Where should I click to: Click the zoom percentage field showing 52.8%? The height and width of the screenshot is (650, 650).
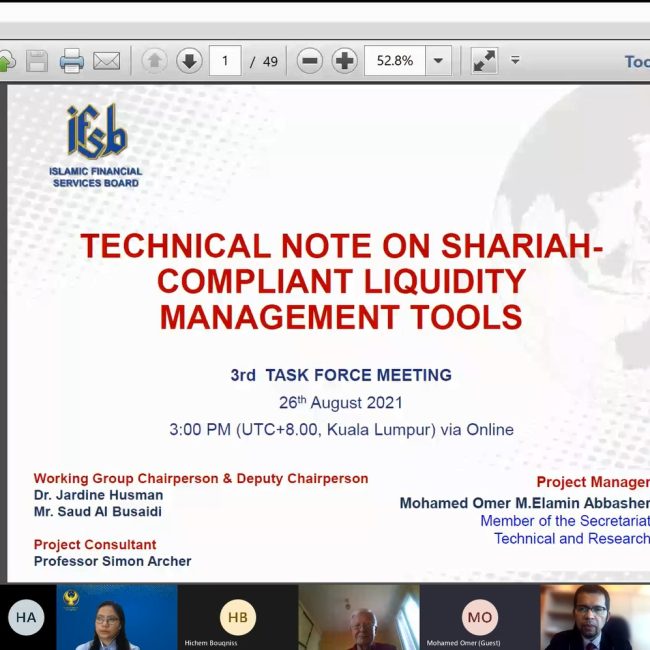[x=395, y=61]
